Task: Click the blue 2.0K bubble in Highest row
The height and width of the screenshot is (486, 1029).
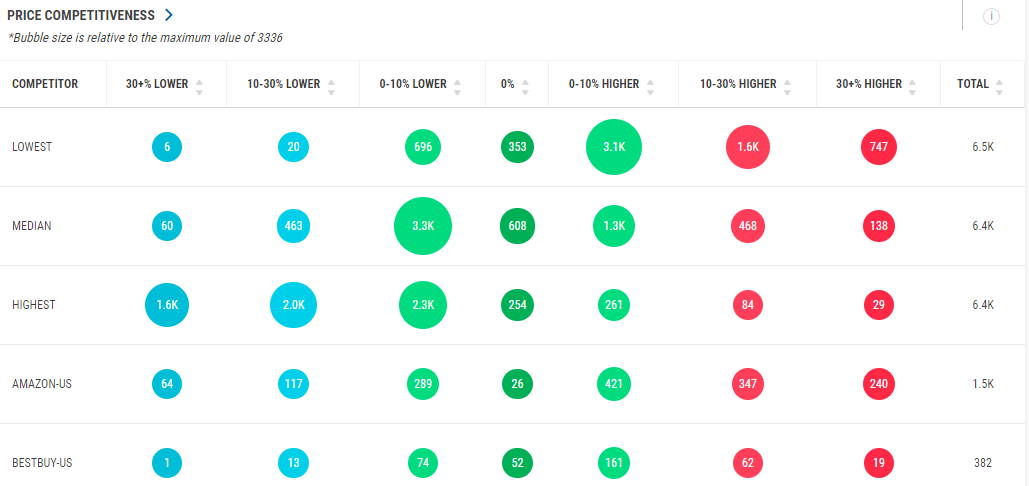Action: [x=293, y=305]
